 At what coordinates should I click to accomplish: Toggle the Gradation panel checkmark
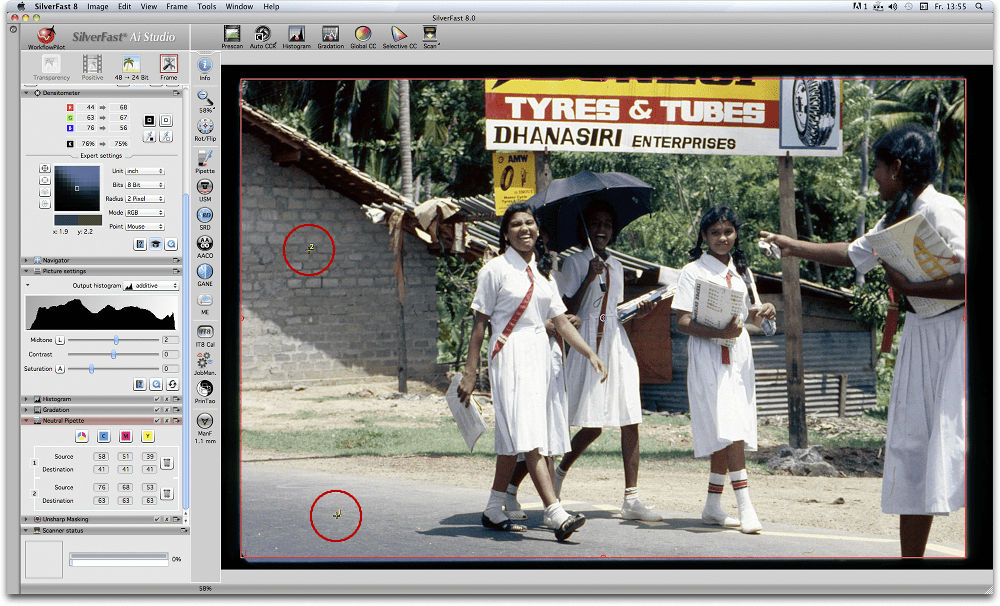(x=159, y=409)
